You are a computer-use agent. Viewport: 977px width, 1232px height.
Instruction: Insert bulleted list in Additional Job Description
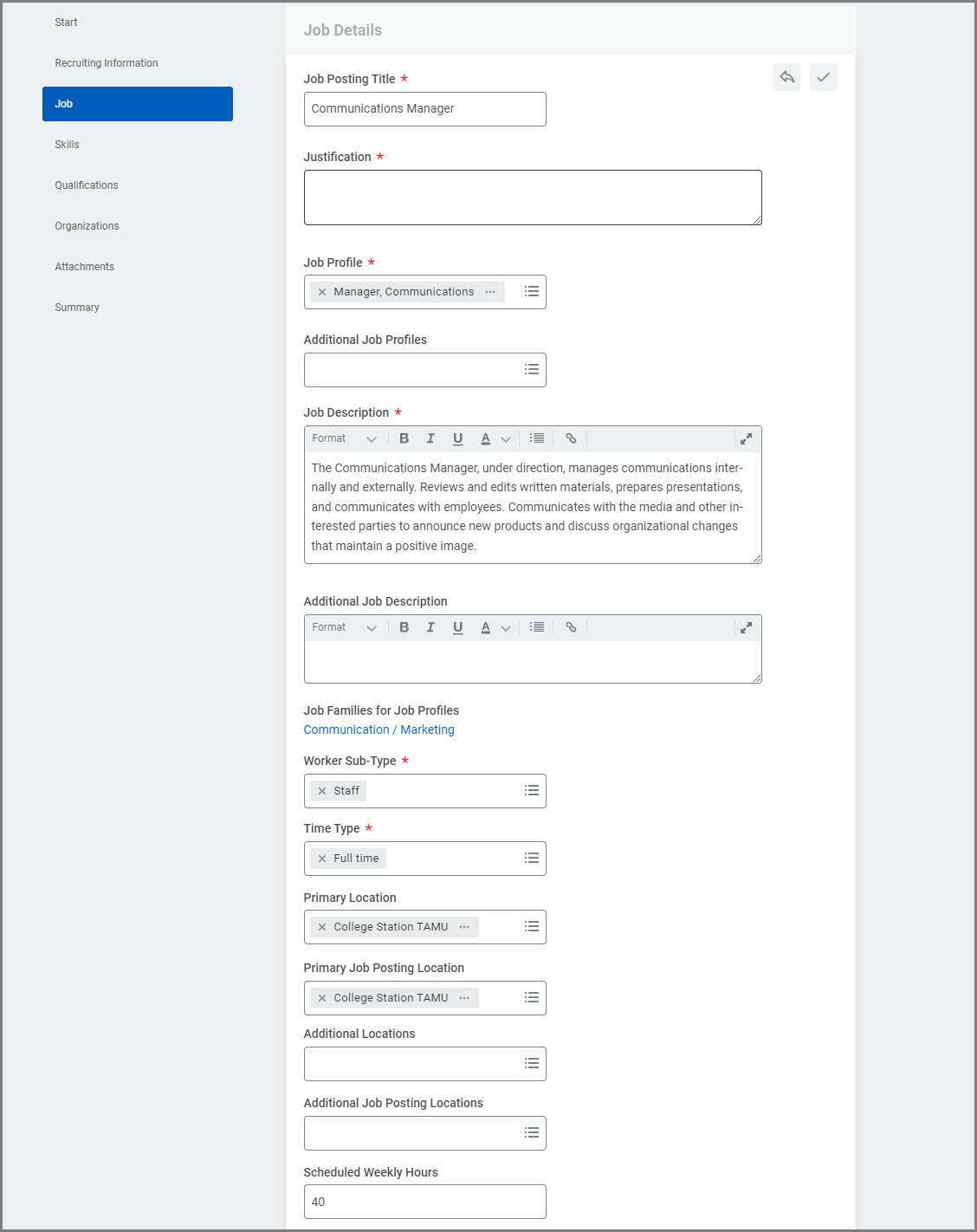[x=537, y=627]
